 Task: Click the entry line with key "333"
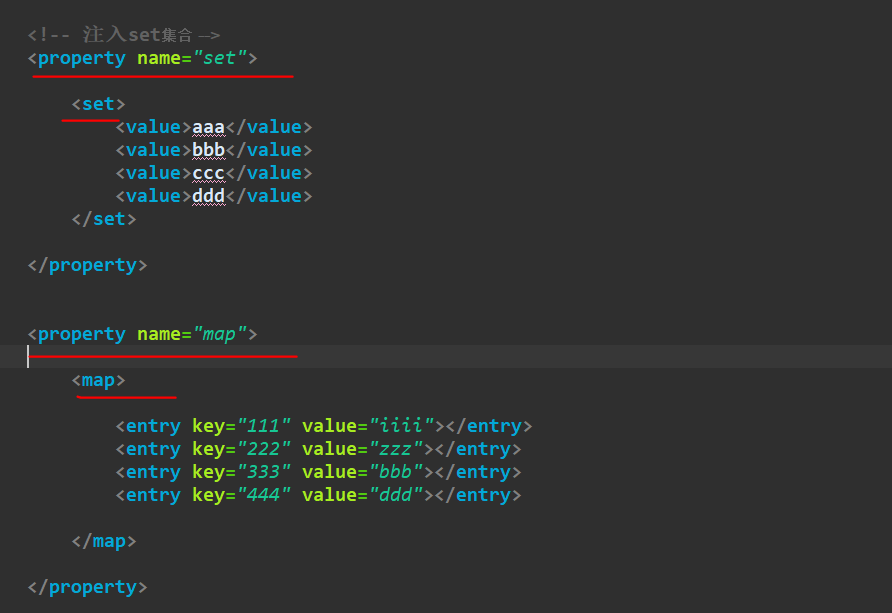tap(319, 472)
